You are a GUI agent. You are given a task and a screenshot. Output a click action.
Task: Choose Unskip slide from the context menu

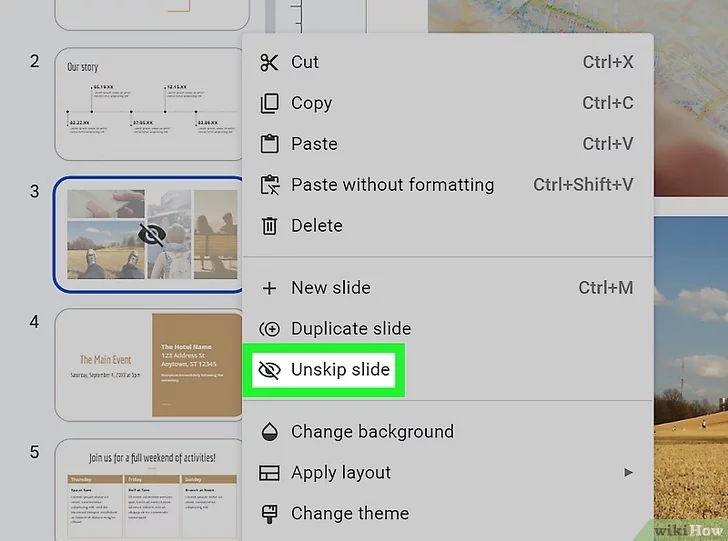(x=340, y=370)
